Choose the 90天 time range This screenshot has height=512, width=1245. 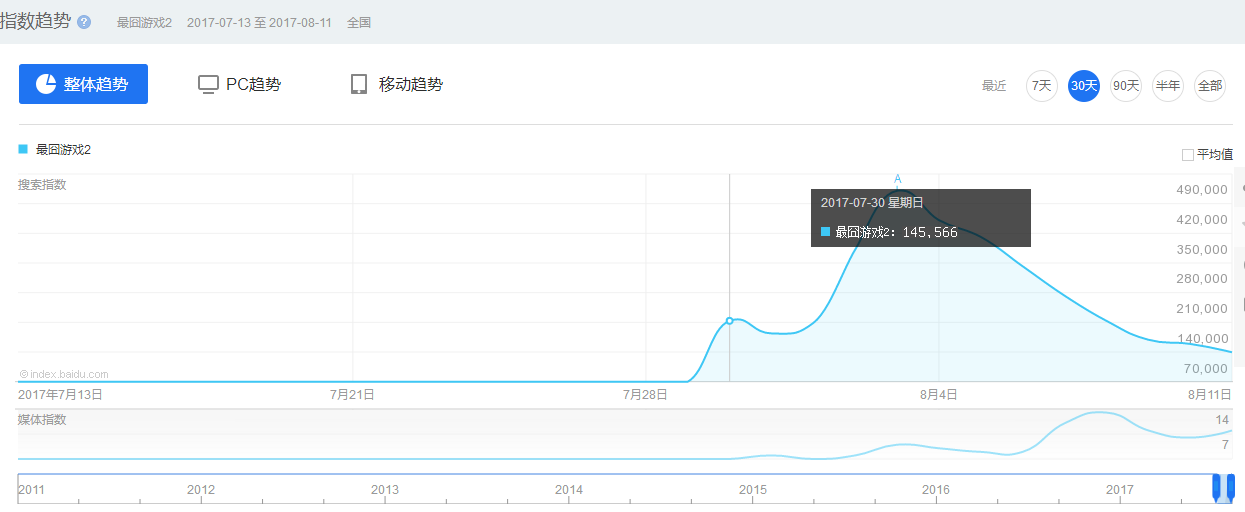[1126, 86]
